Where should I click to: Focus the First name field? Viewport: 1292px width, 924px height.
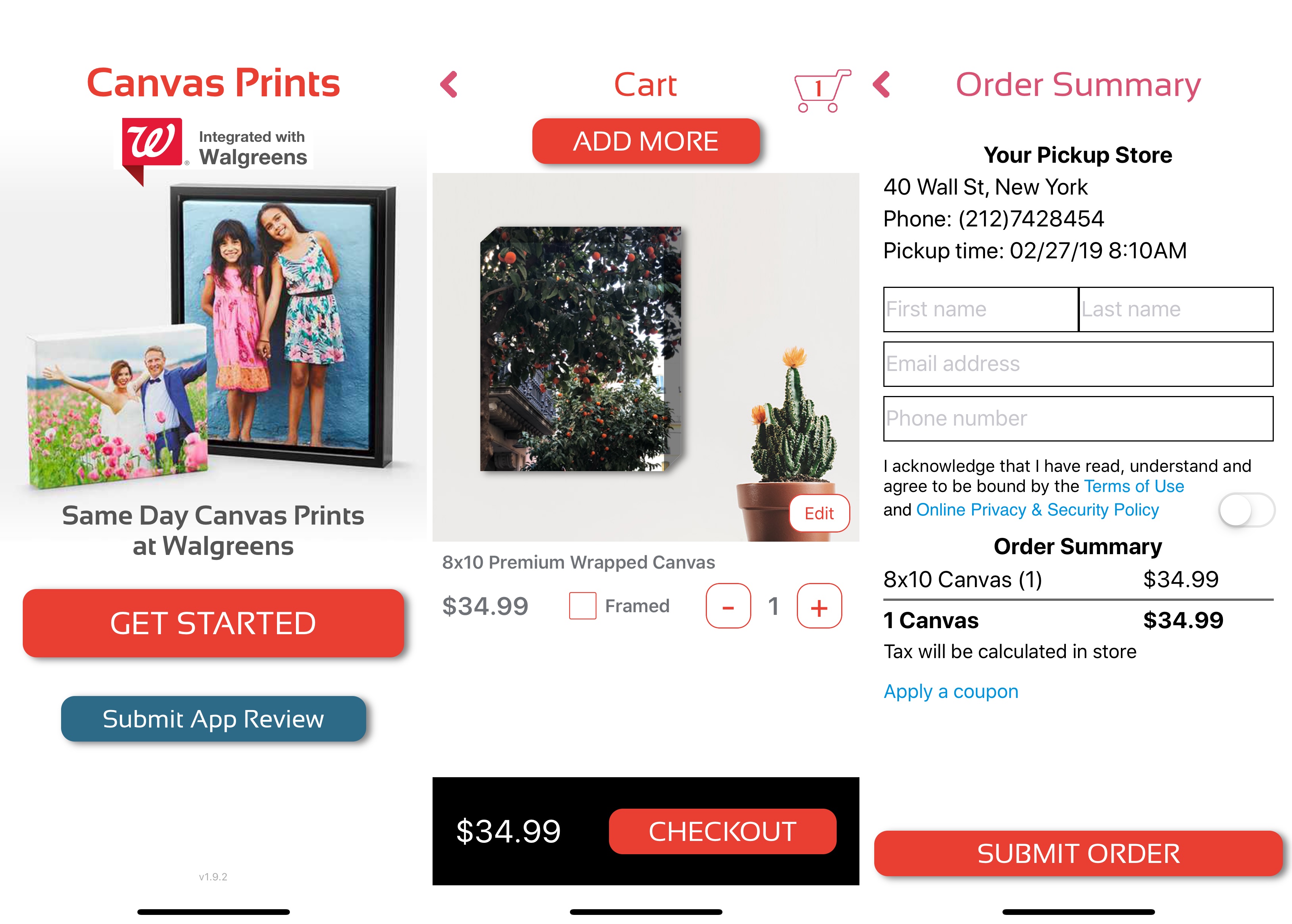[x=980, y=310]
